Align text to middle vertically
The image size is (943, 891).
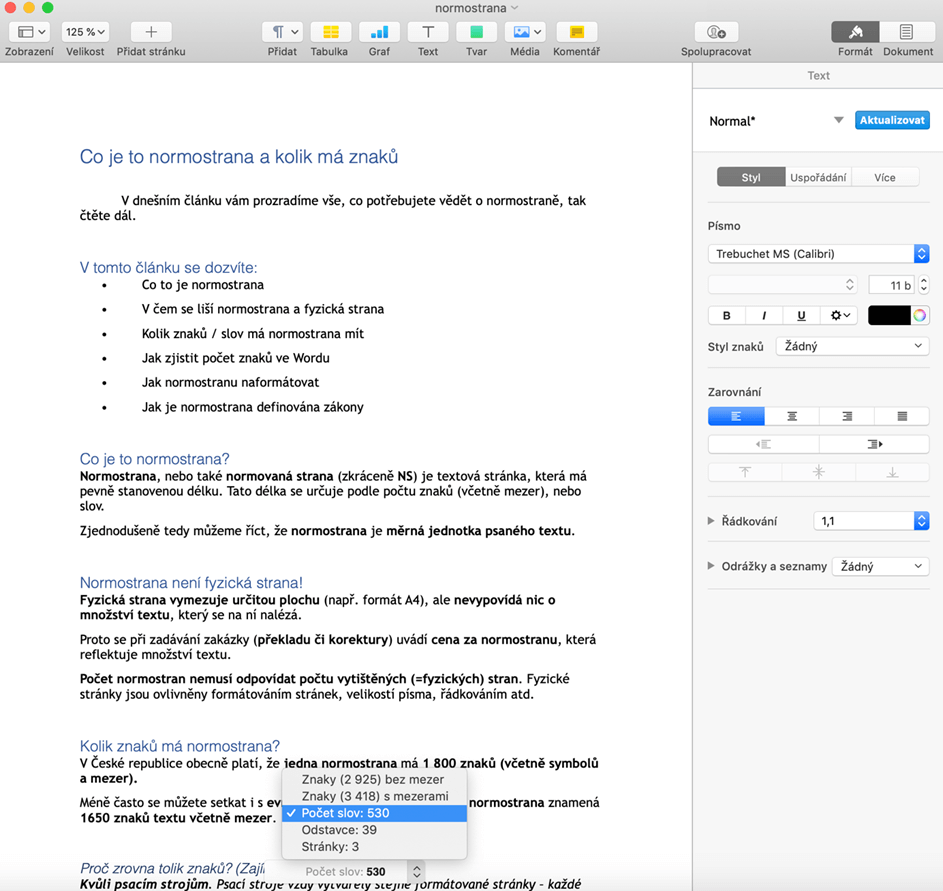pyautogui.click(x=819, y=473)
